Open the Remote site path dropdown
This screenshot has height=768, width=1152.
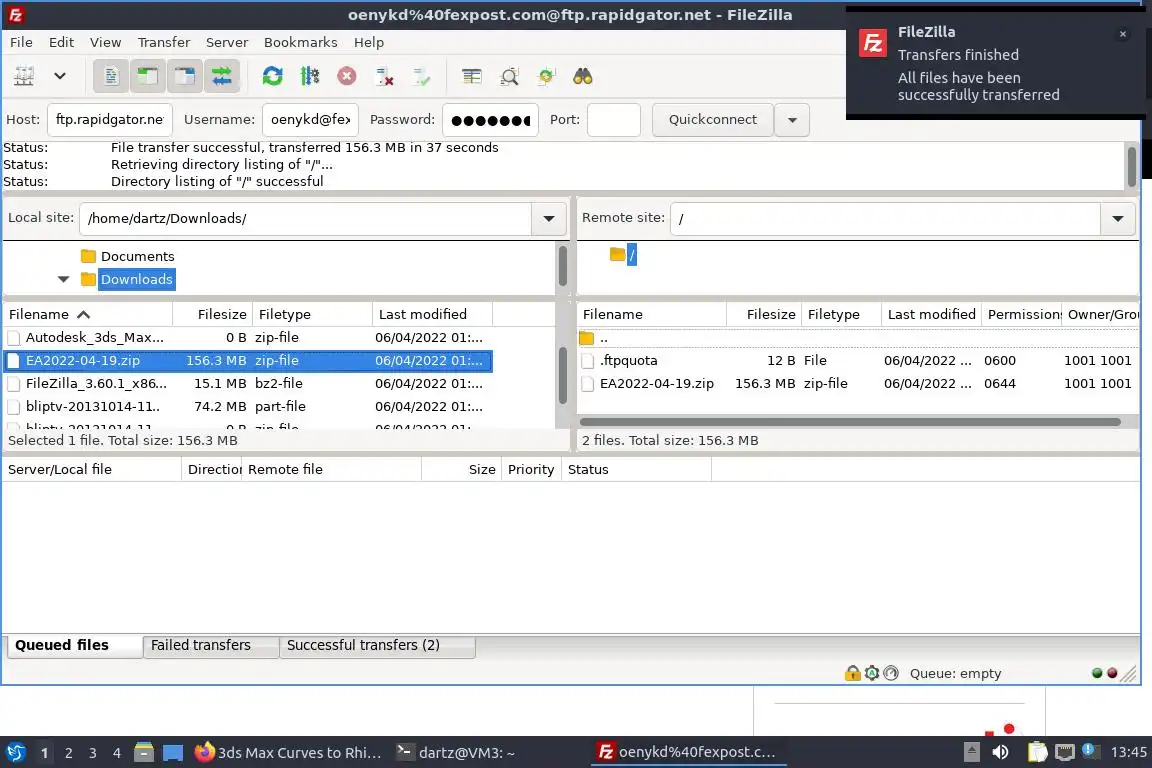(1117, 218)
